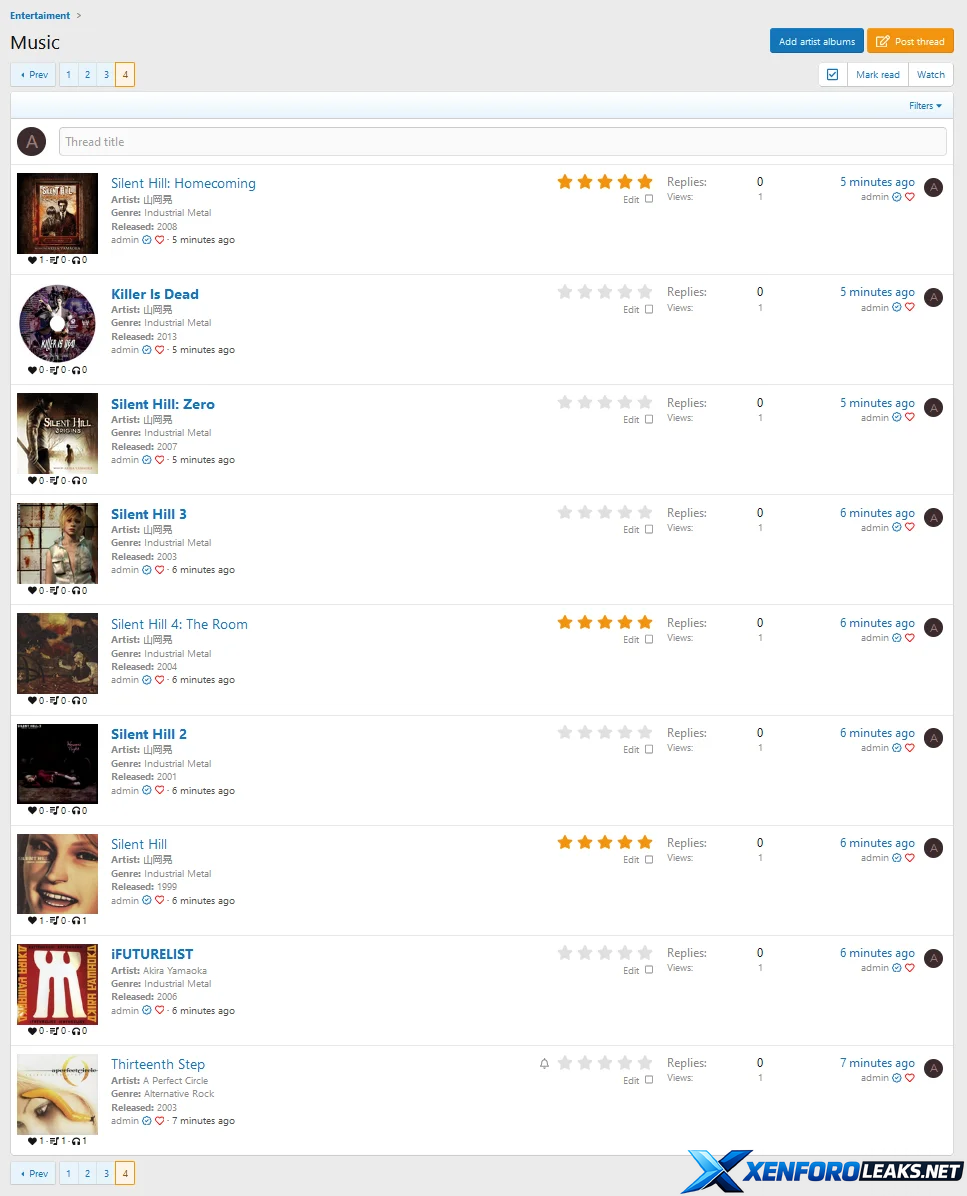Go to the previous page using the top Prev button
The height and width of the screenshot is (1196, 967).
[34, 75]
